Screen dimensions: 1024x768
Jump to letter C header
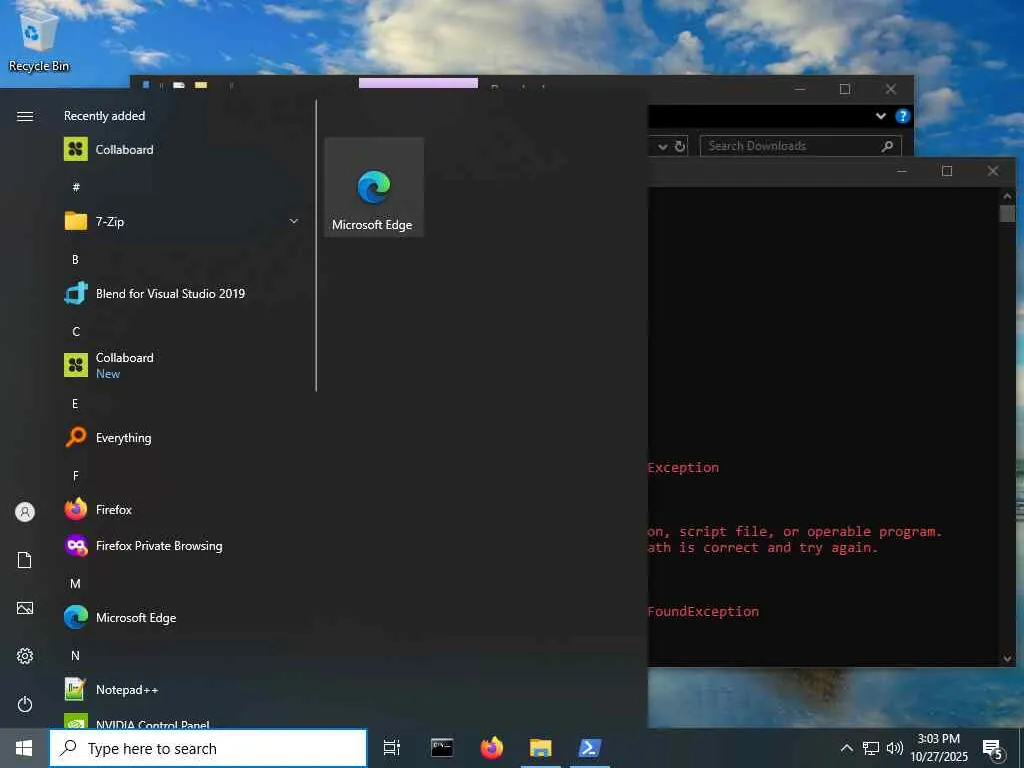76,332
